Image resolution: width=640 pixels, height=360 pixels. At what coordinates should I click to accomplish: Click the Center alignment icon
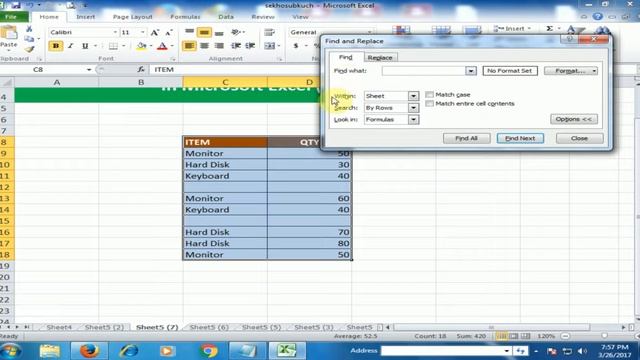coord(204,46)
